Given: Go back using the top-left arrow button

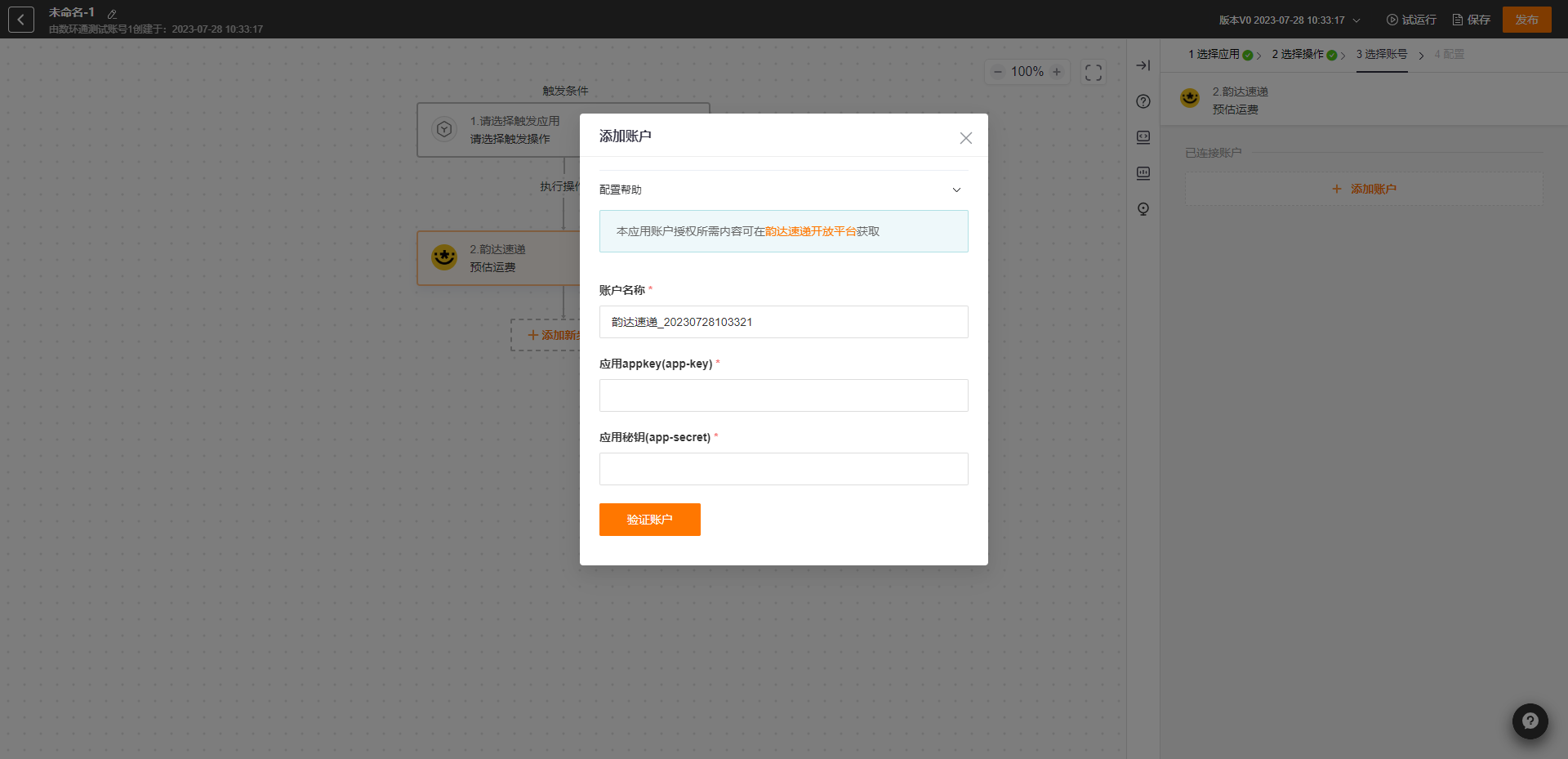Looking at the screenshot, I should point(21,20).
